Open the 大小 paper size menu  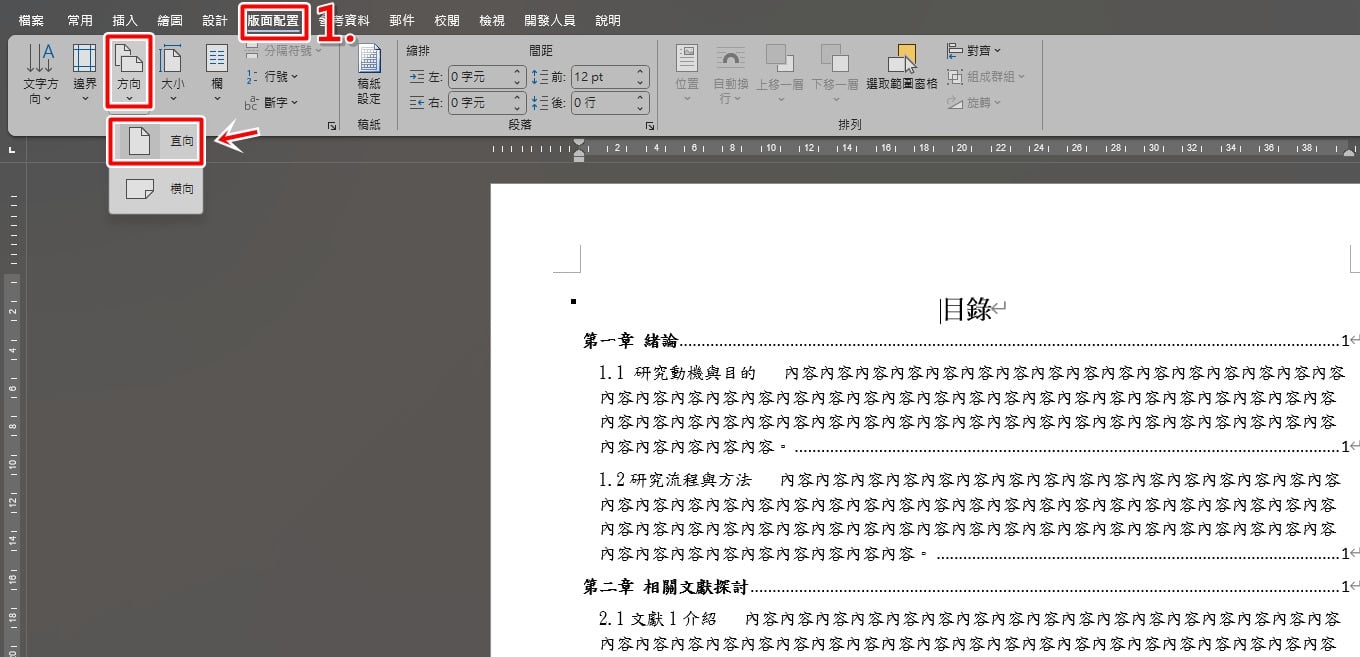pyautogui.click(x=173, y=74)
